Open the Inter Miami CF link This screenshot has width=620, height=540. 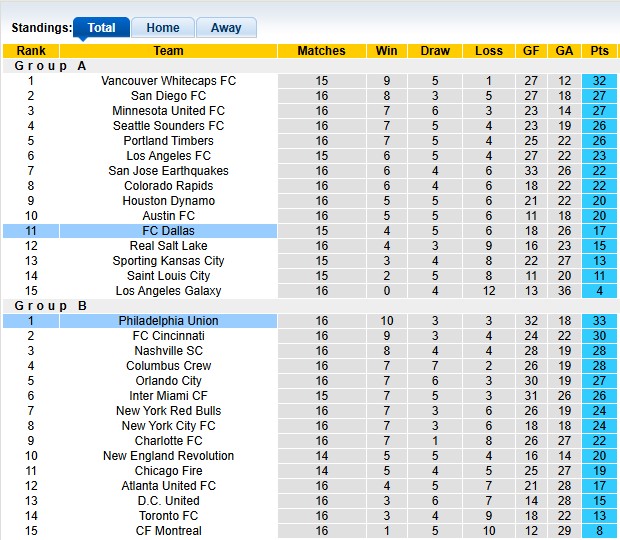168,396
